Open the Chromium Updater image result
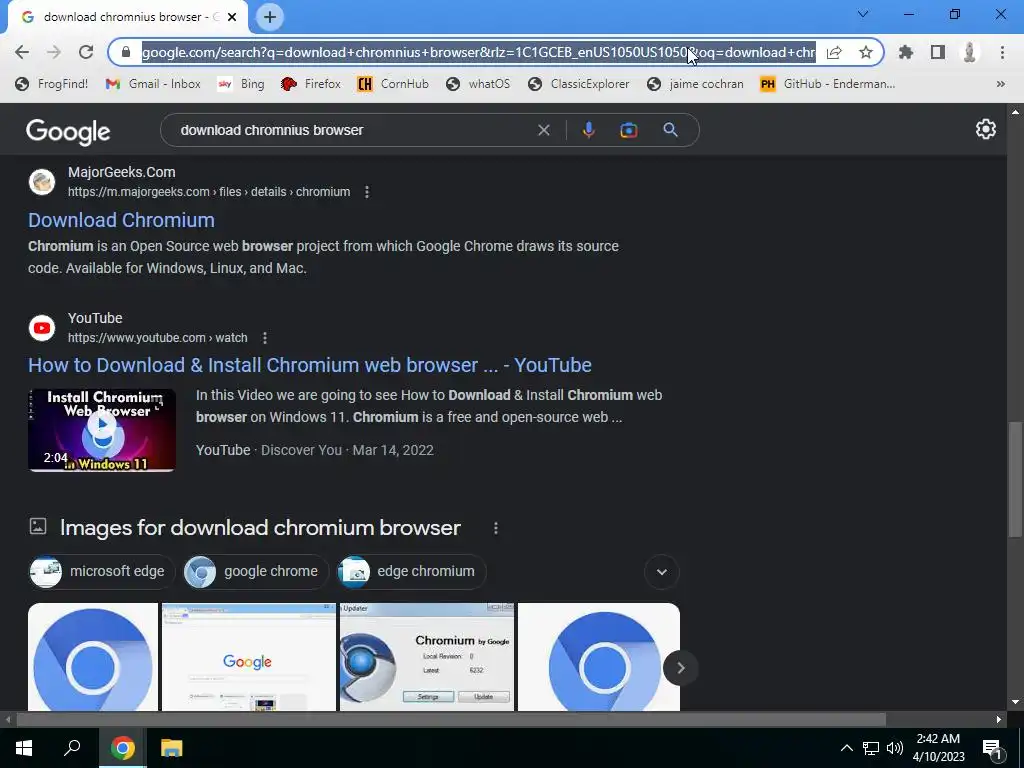Image resolution: width=1024 pixels, height=768 pixels. [x=427, y=657]
